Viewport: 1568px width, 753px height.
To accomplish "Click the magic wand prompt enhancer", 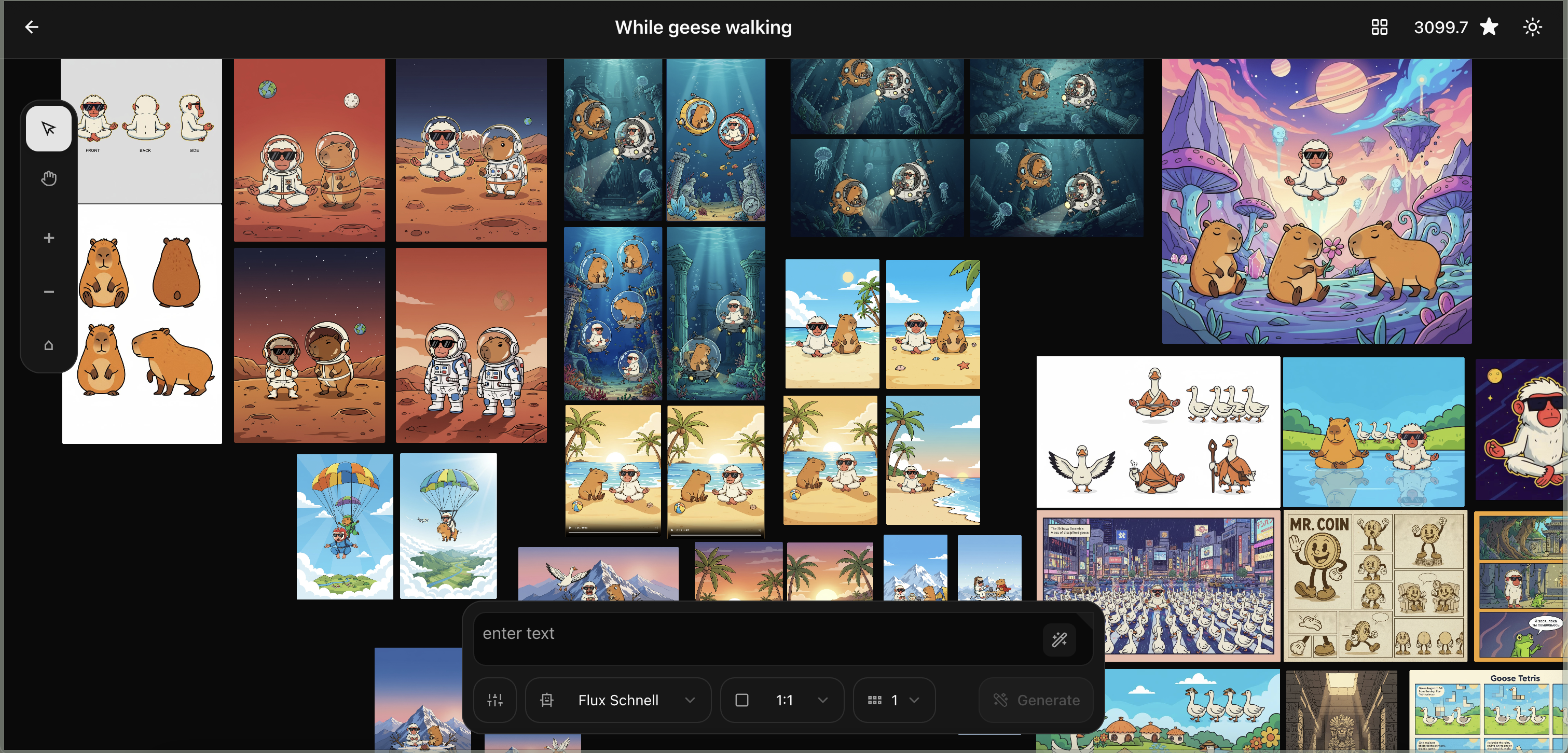I will 1059,639.
